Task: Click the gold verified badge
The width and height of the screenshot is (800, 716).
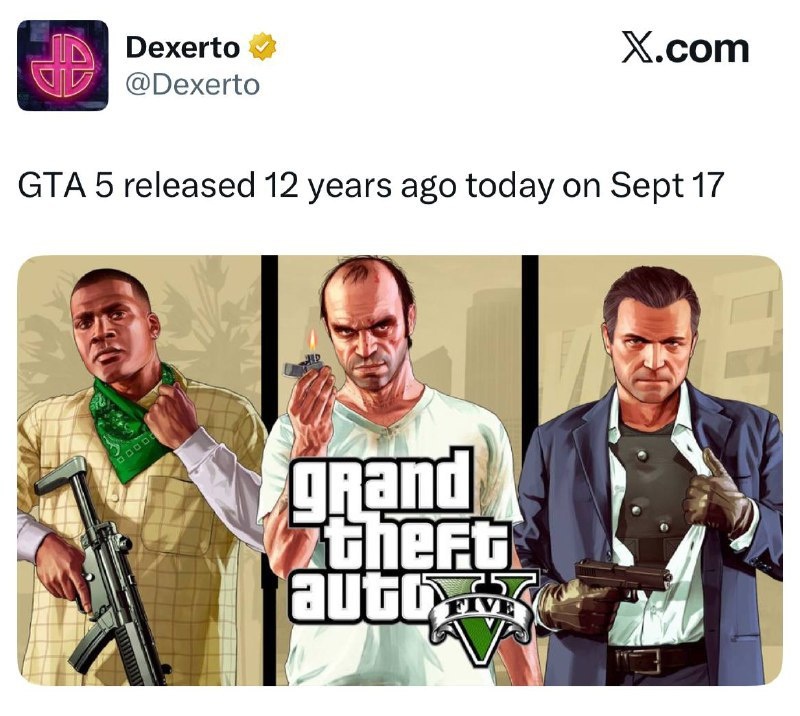Action: (262, 46)
